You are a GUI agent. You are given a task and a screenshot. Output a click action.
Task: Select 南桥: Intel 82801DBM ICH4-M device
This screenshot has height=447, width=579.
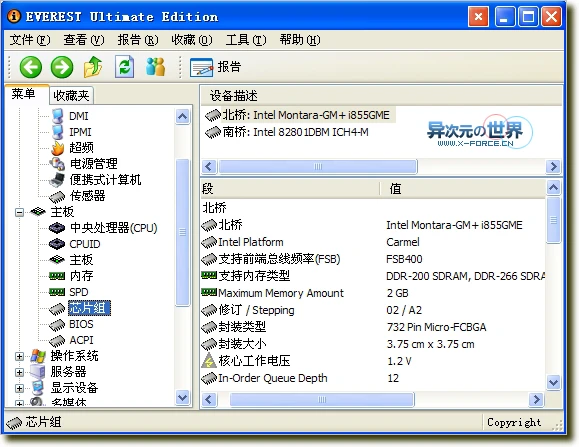click(x=287, y=132)
